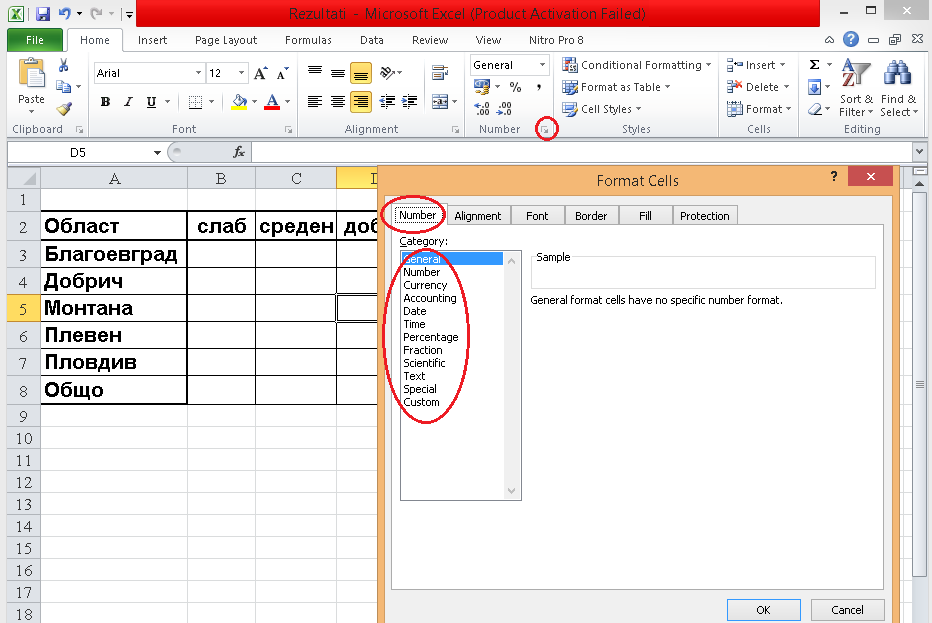Switch to the Border tab in Format Cells
This screenshot has width=932, height=623.
pyautogui.click(x=591, y=215)
